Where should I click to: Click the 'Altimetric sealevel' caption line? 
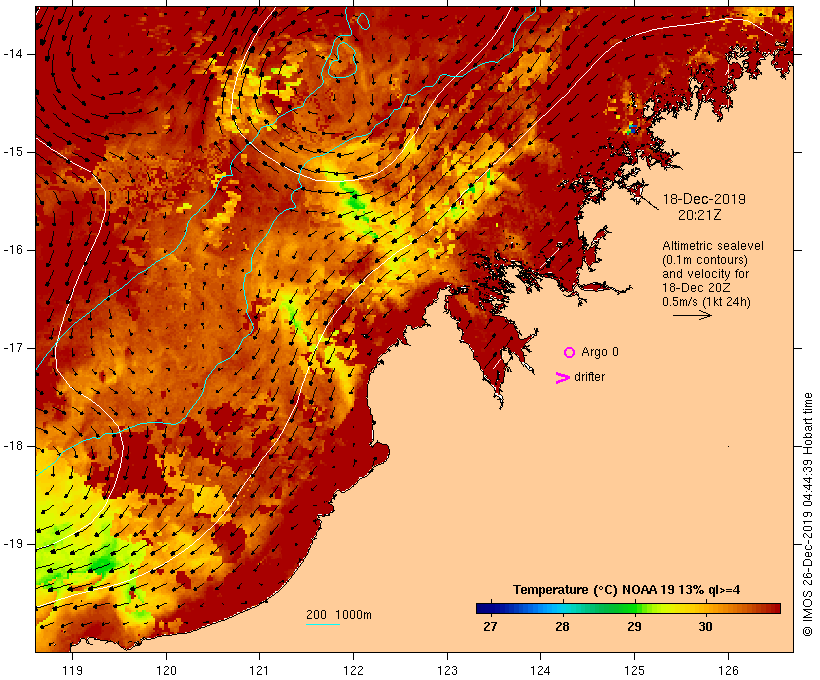tap(713, 246)
